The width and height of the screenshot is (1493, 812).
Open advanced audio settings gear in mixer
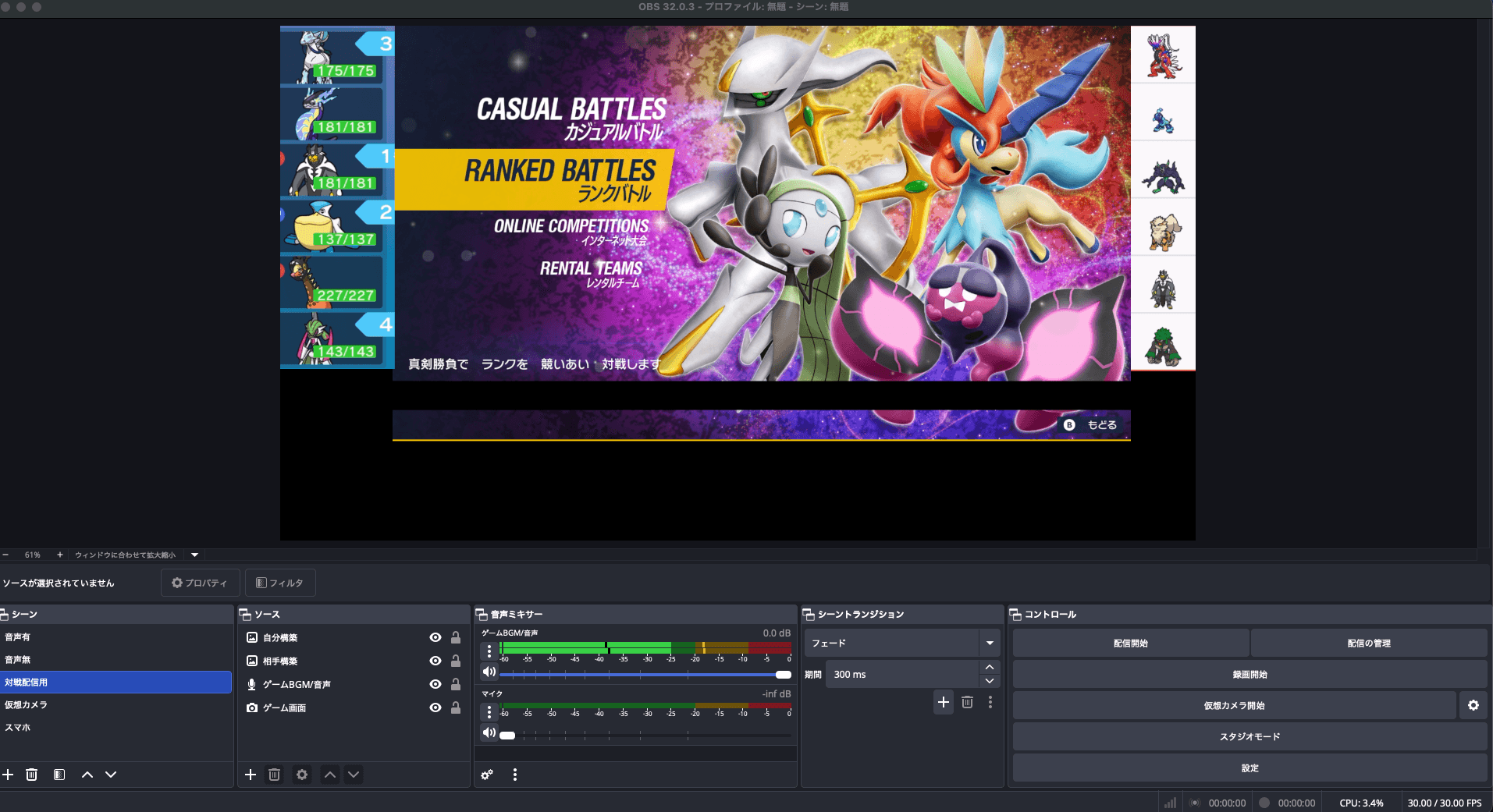[x=488, y=775]
